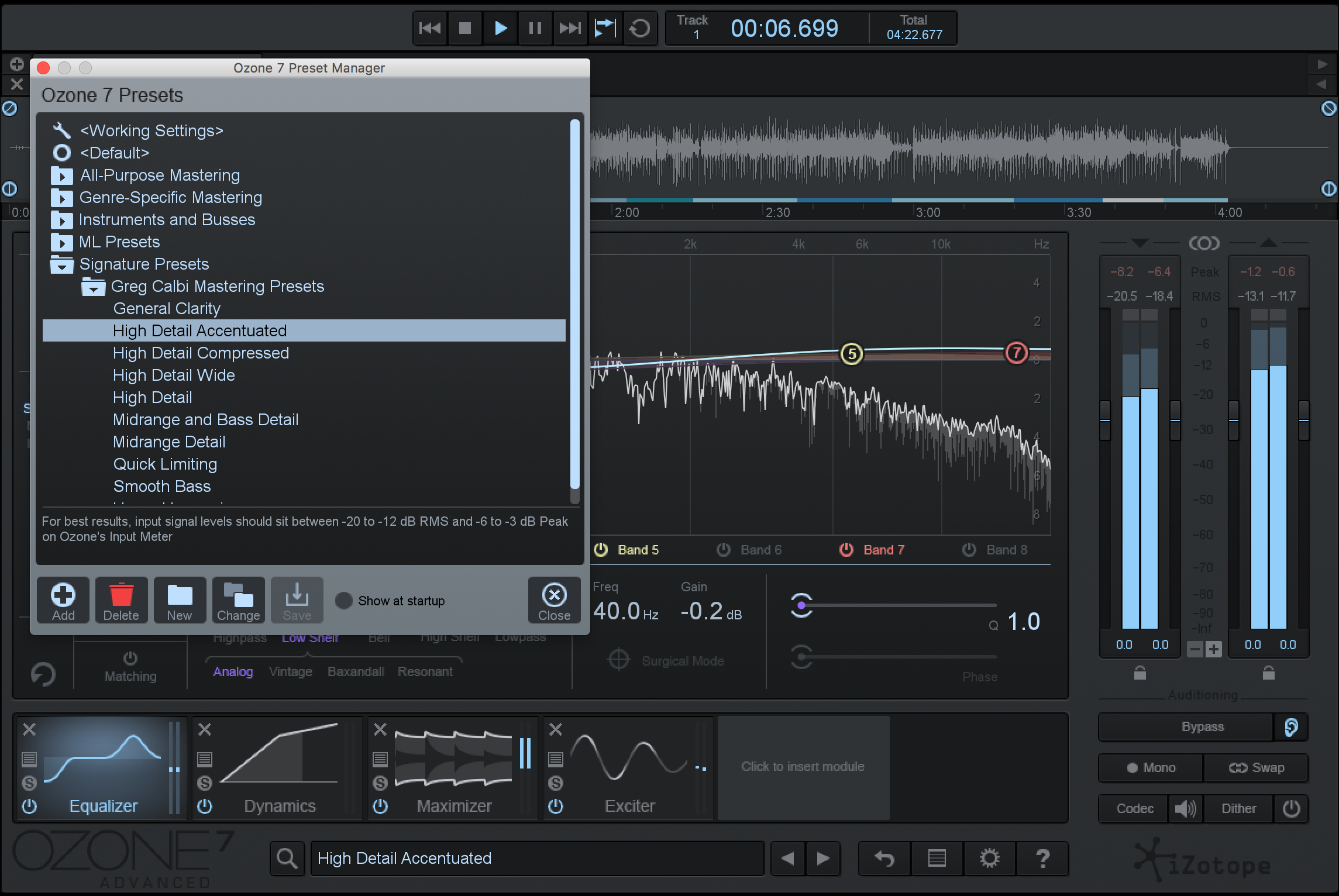Open preset search magnifier icon
The height and width of the screenshot is (896, 1339).
287,859
